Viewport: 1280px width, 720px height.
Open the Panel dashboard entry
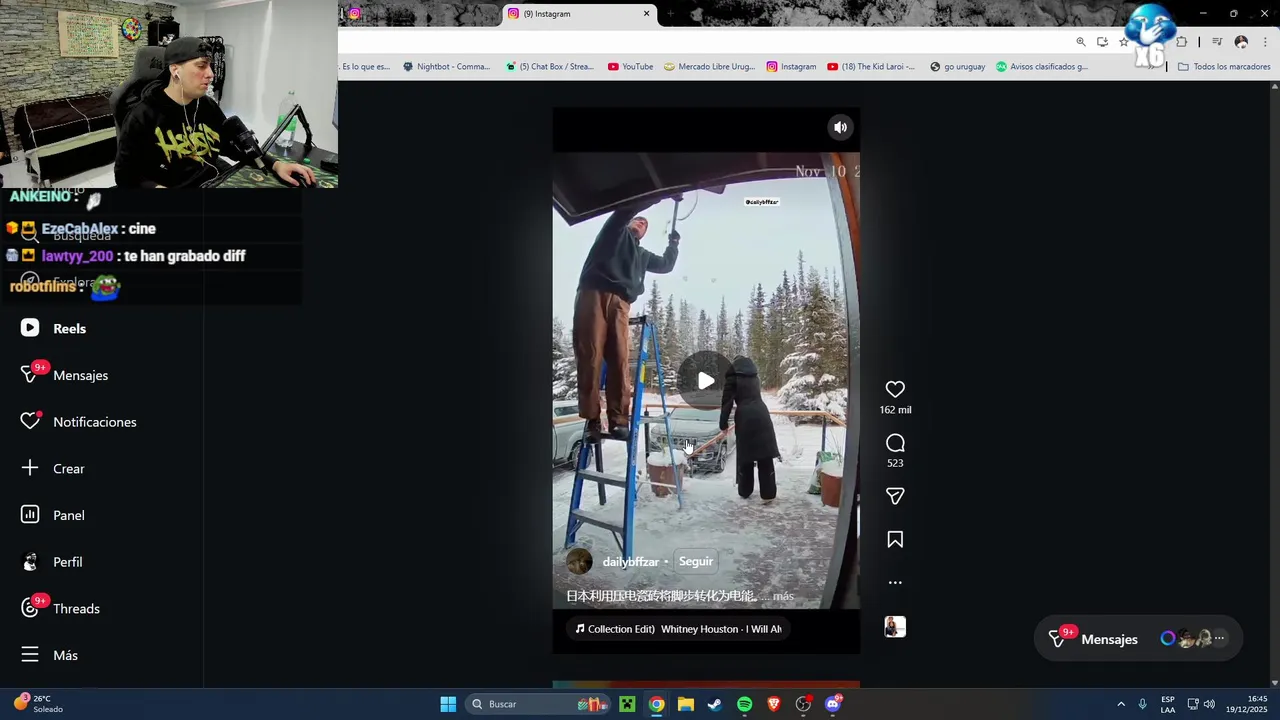click(x=54, y=515)
